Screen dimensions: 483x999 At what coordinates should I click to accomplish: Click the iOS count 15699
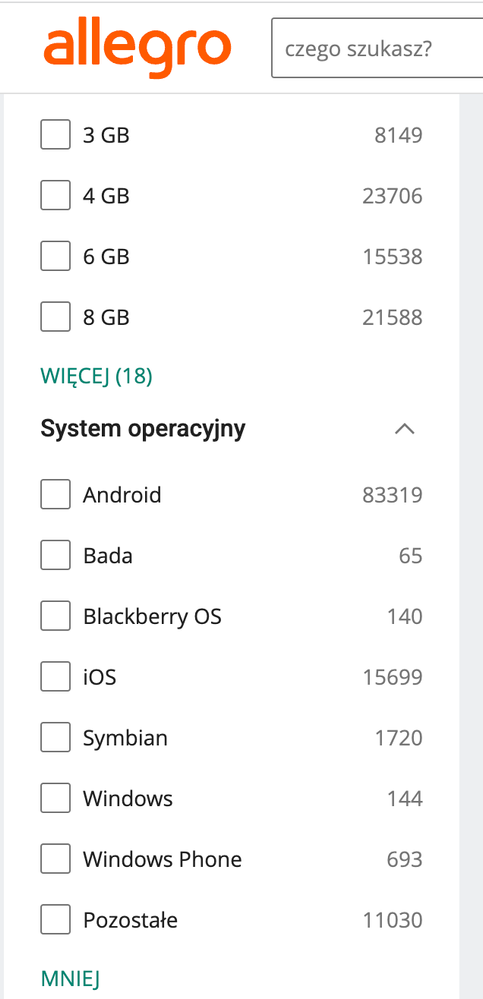(x=393, y=677)
